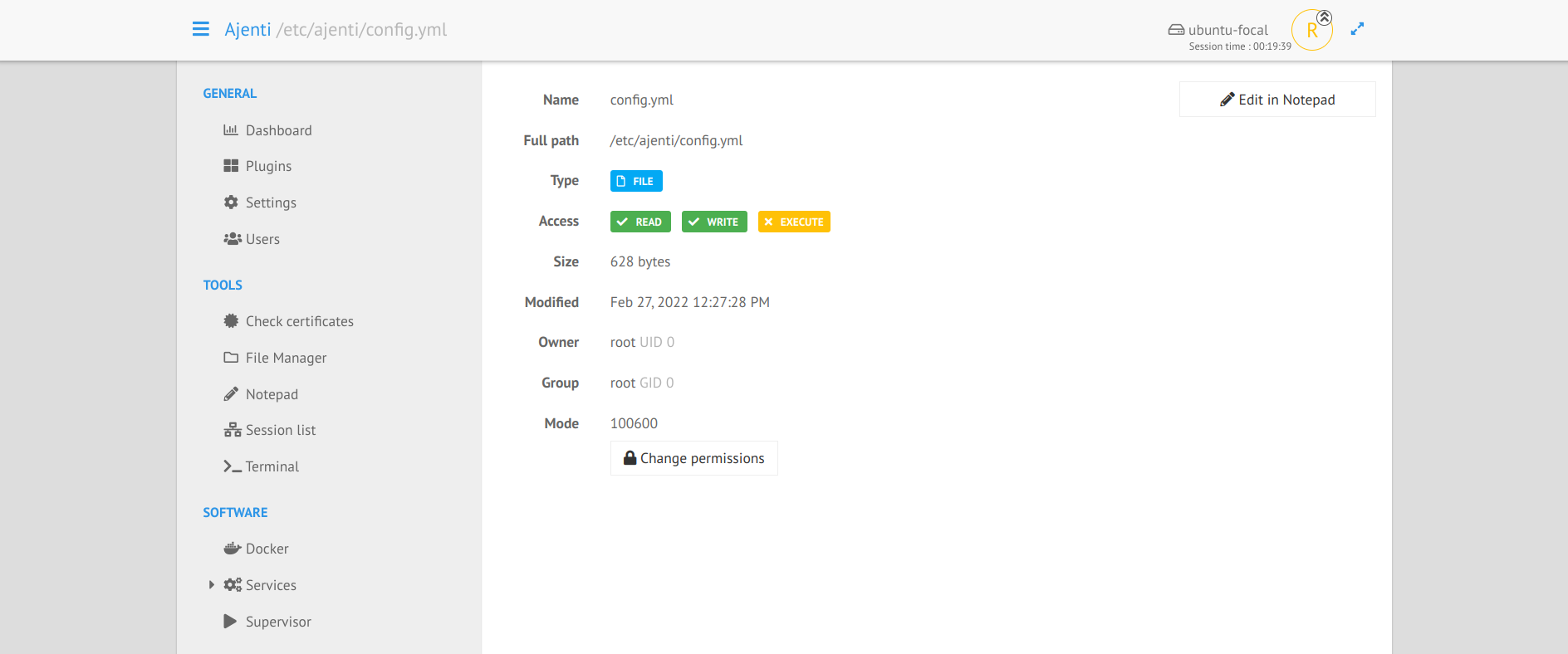Click the Change permissions button
Screen dimensions: 1568x654
(x=694, y=458)
